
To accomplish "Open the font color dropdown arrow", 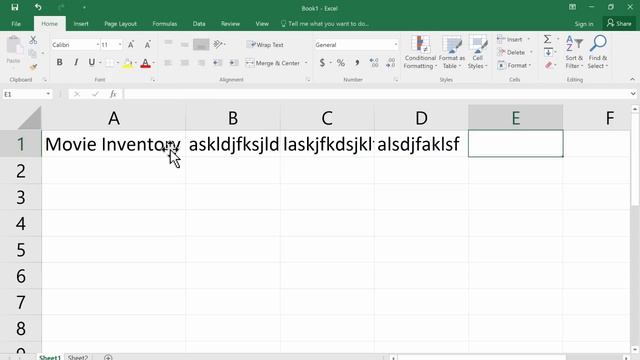I will 153,63.
